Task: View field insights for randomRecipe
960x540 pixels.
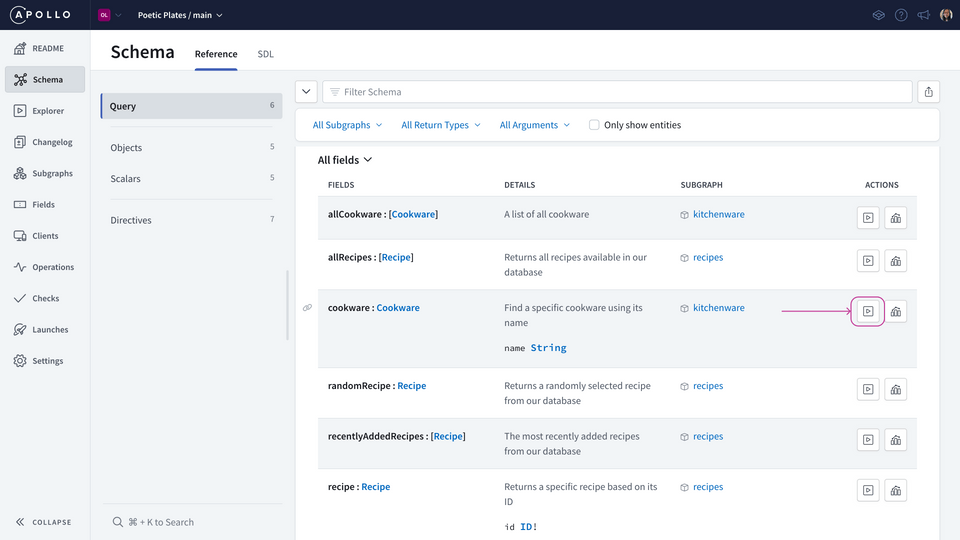Action: [896, 389]
